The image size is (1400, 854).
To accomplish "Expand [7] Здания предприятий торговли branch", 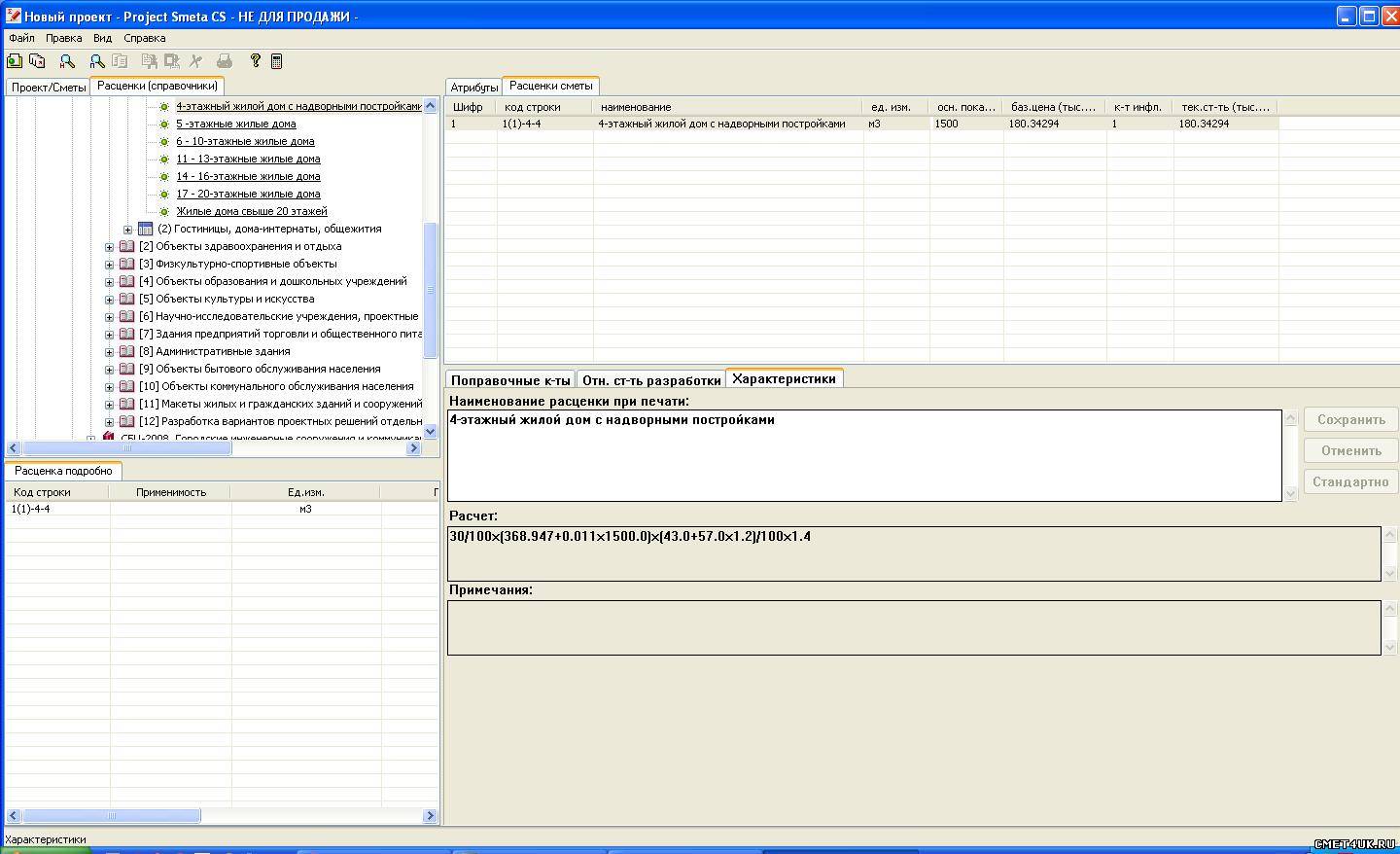I will pos(109,335).
